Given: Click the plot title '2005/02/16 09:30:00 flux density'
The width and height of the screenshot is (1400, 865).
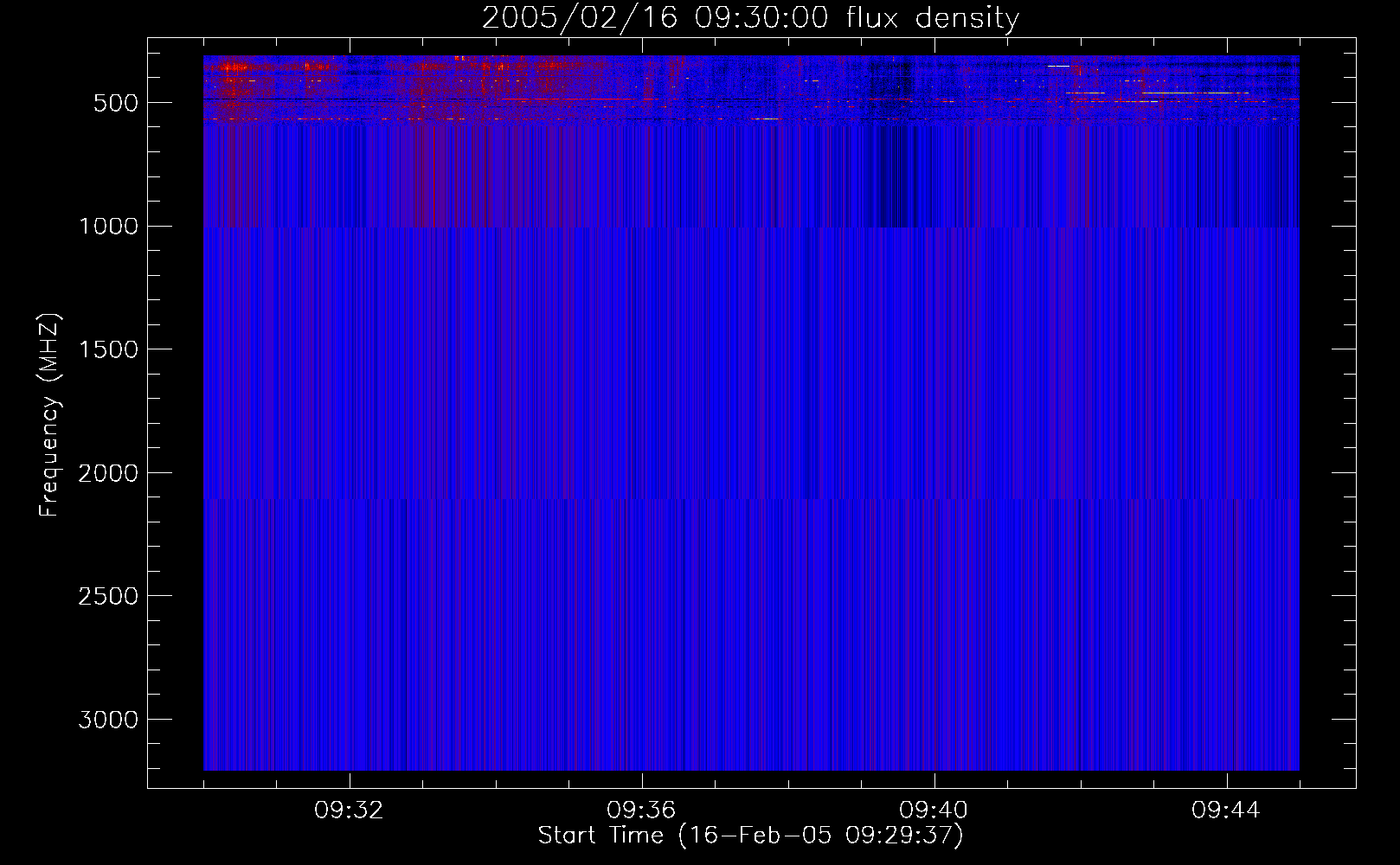Looking at the screenshot, I should tap(750, 18).
